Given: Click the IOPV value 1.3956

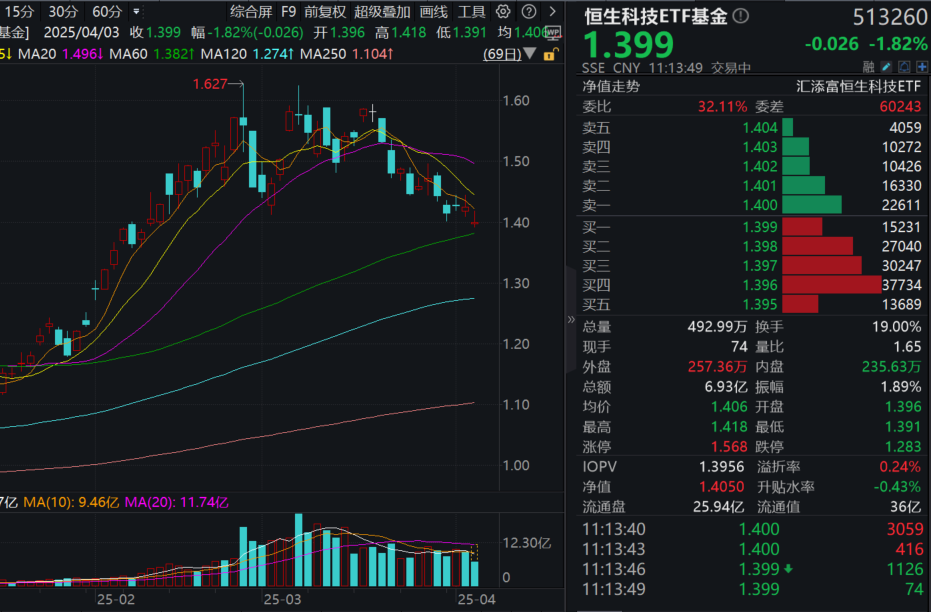Looking at the screenshot, I should click(x=721, y=467).
